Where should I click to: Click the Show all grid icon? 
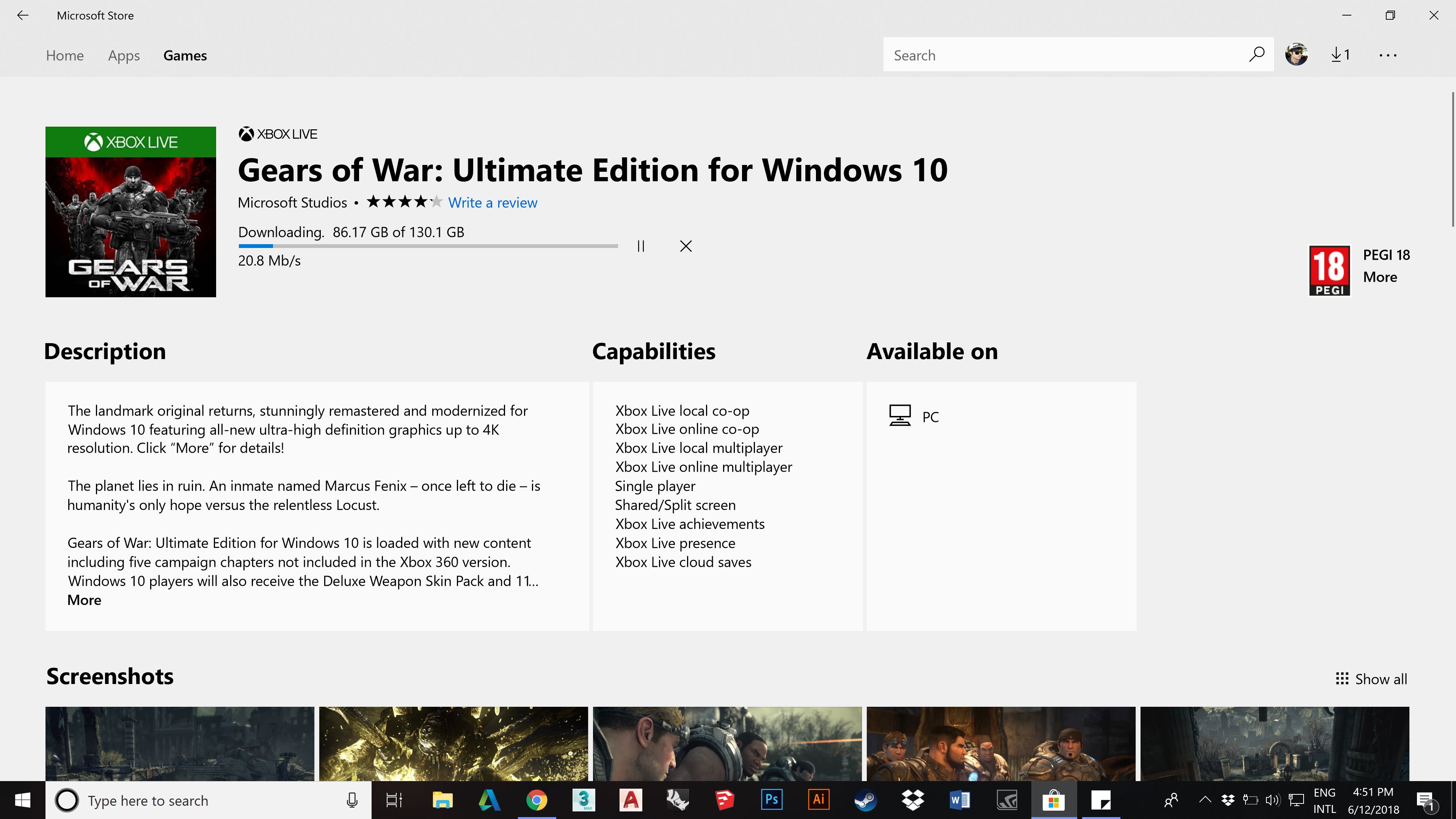(1342, 678)
